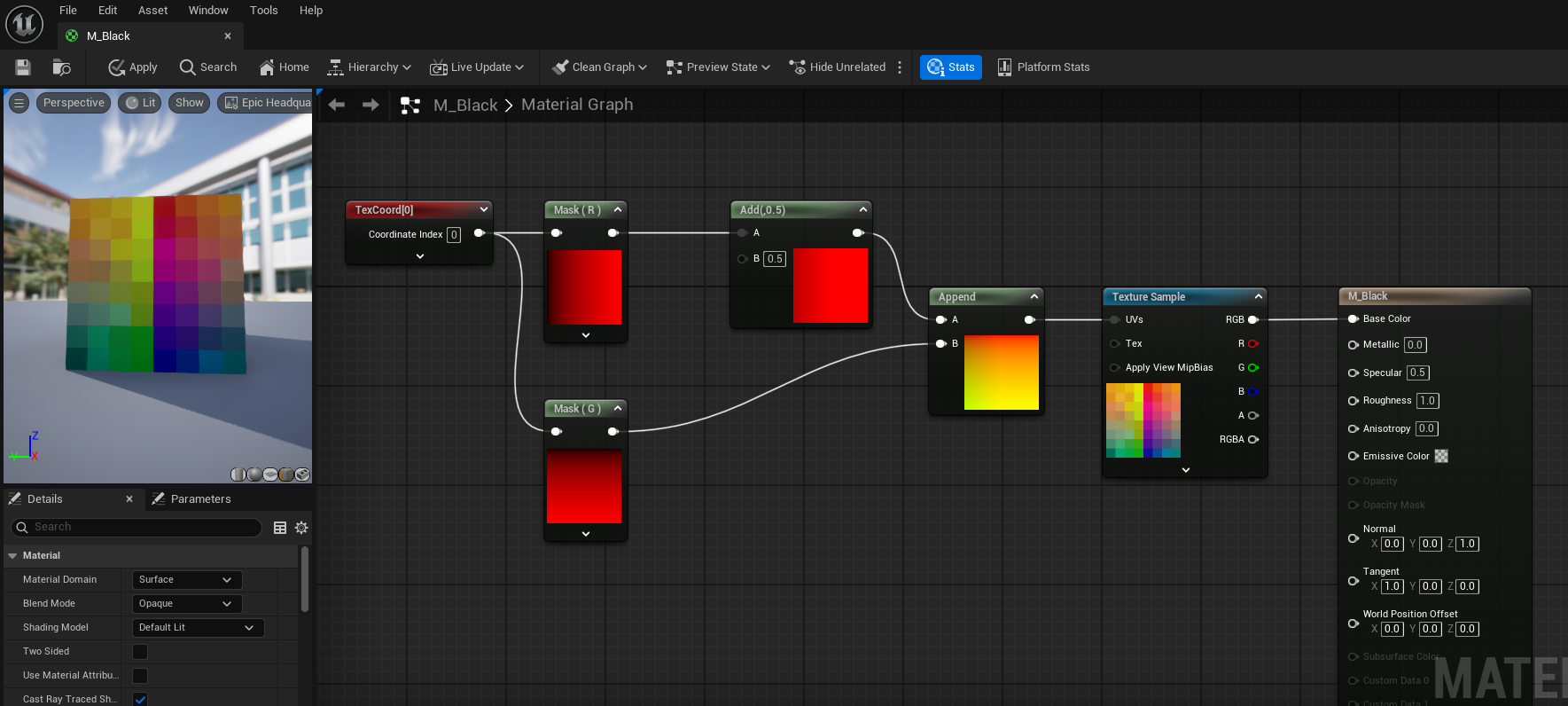Open the Shading Model dropdown
This screenshot has height=706, width=1568.
pos(198,628)
